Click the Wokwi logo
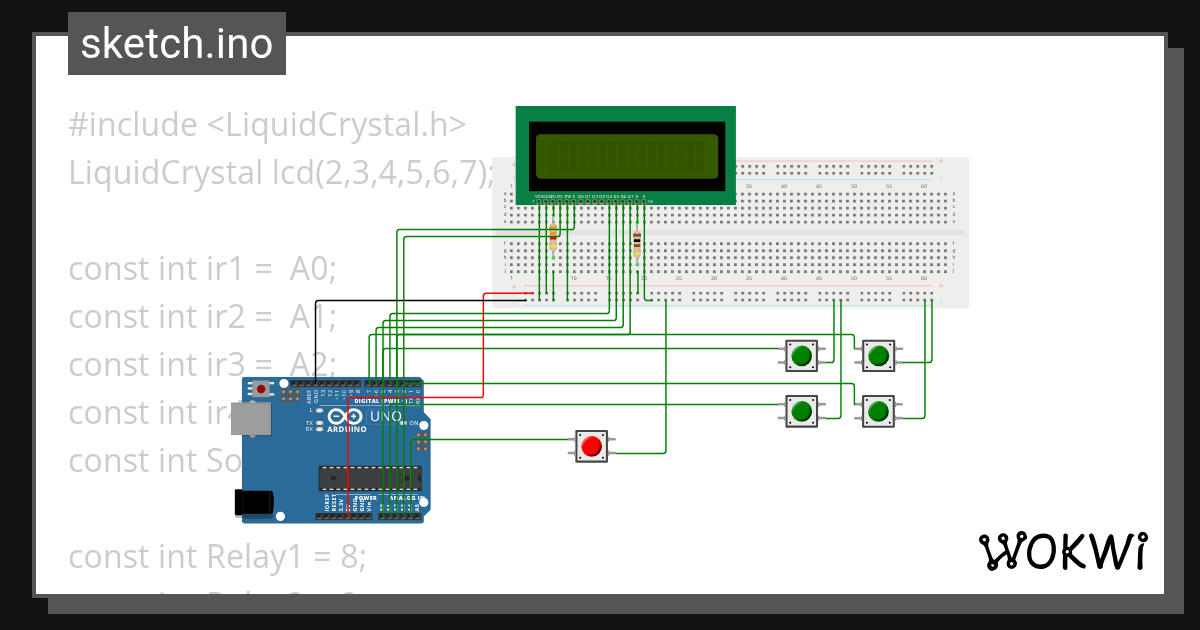The image size is (1200, 630). pyautogui.click(x=1061, y=552)
